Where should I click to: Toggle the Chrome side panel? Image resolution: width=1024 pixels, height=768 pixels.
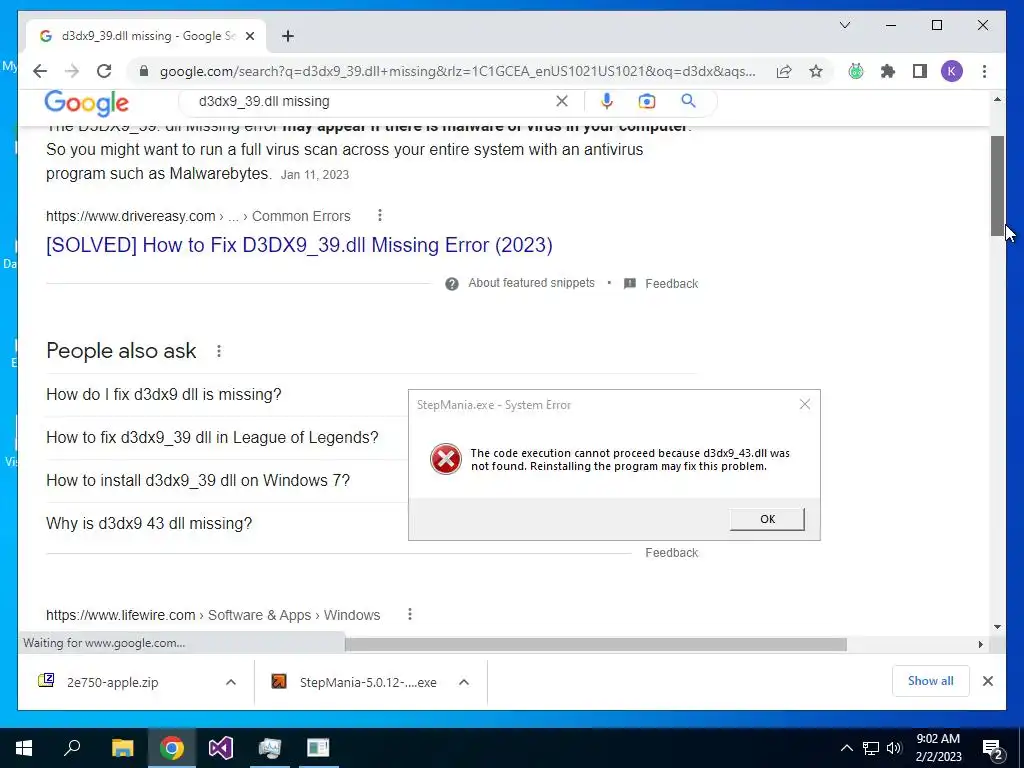[920, 71]
